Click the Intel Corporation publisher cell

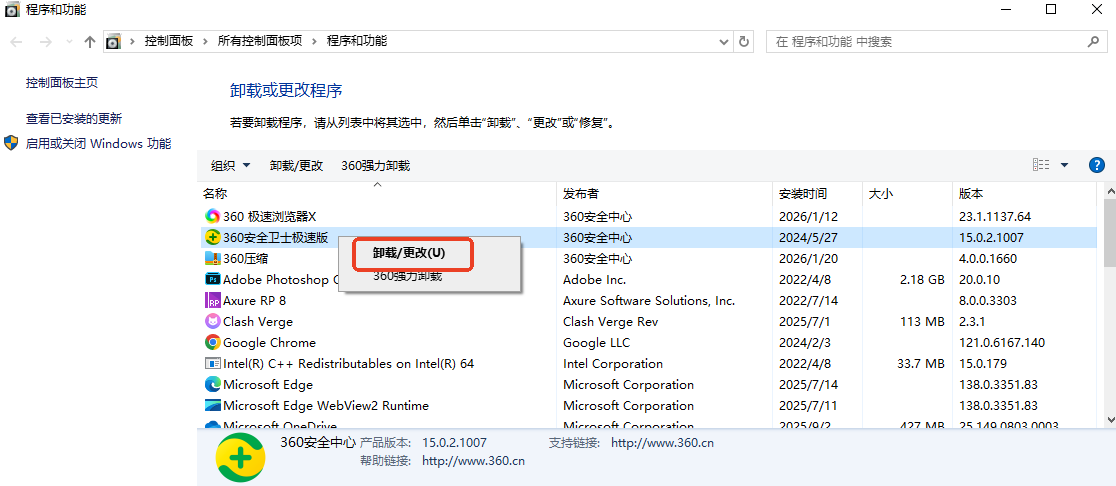point(613,364)
